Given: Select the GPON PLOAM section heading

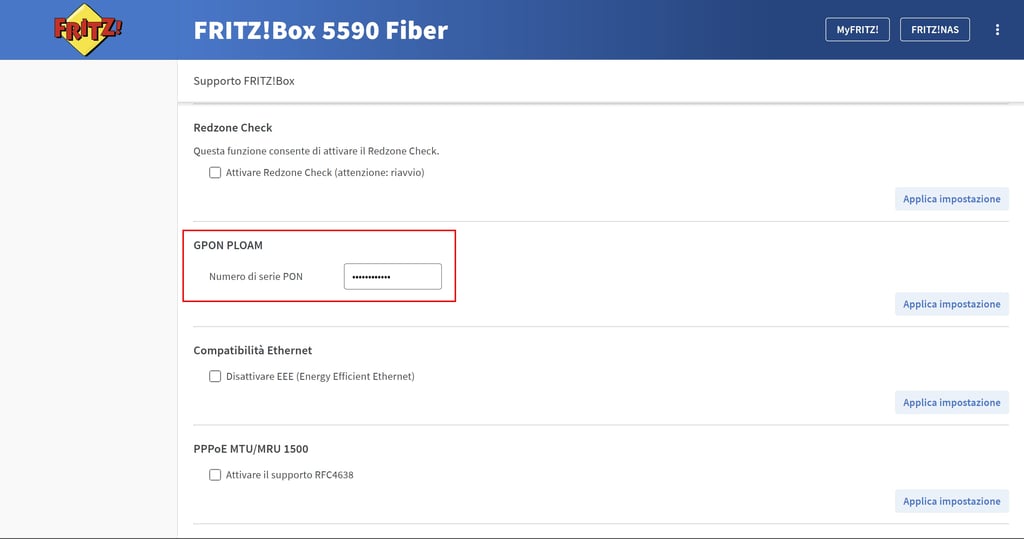Looking at the screenshot, I should click(x=228, y=245).
